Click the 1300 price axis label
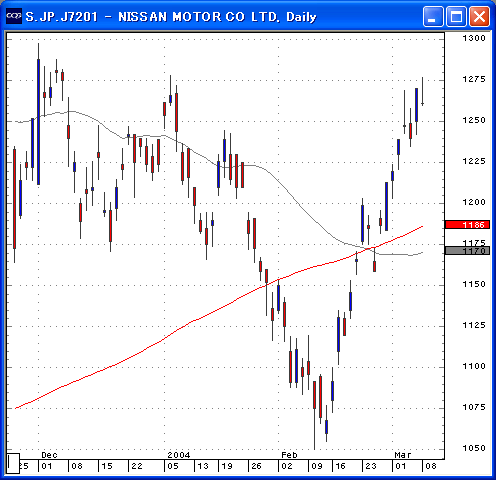496x480 pixels. point(474,38)
